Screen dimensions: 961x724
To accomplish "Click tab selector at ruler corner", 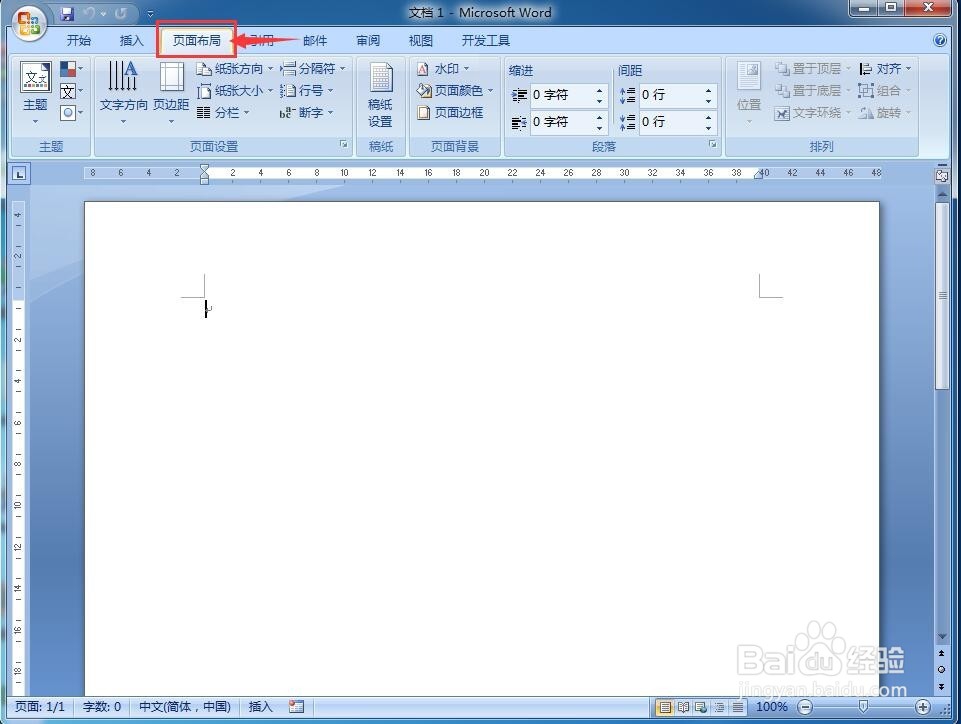I will [x=20, y=174].
